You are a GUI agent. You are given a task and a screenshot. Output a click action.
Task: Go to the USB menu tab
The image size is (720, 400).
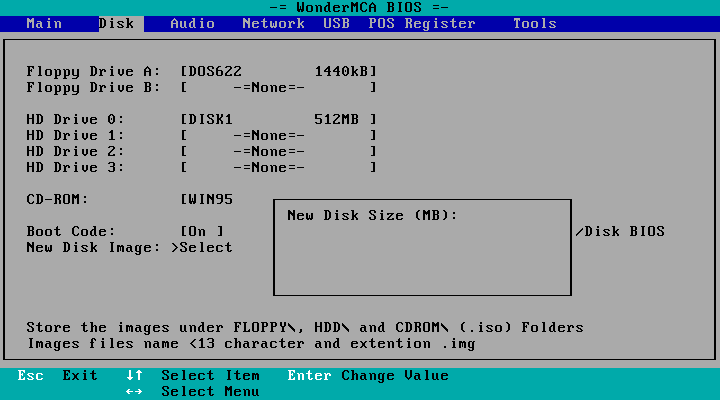coord(336,23)
